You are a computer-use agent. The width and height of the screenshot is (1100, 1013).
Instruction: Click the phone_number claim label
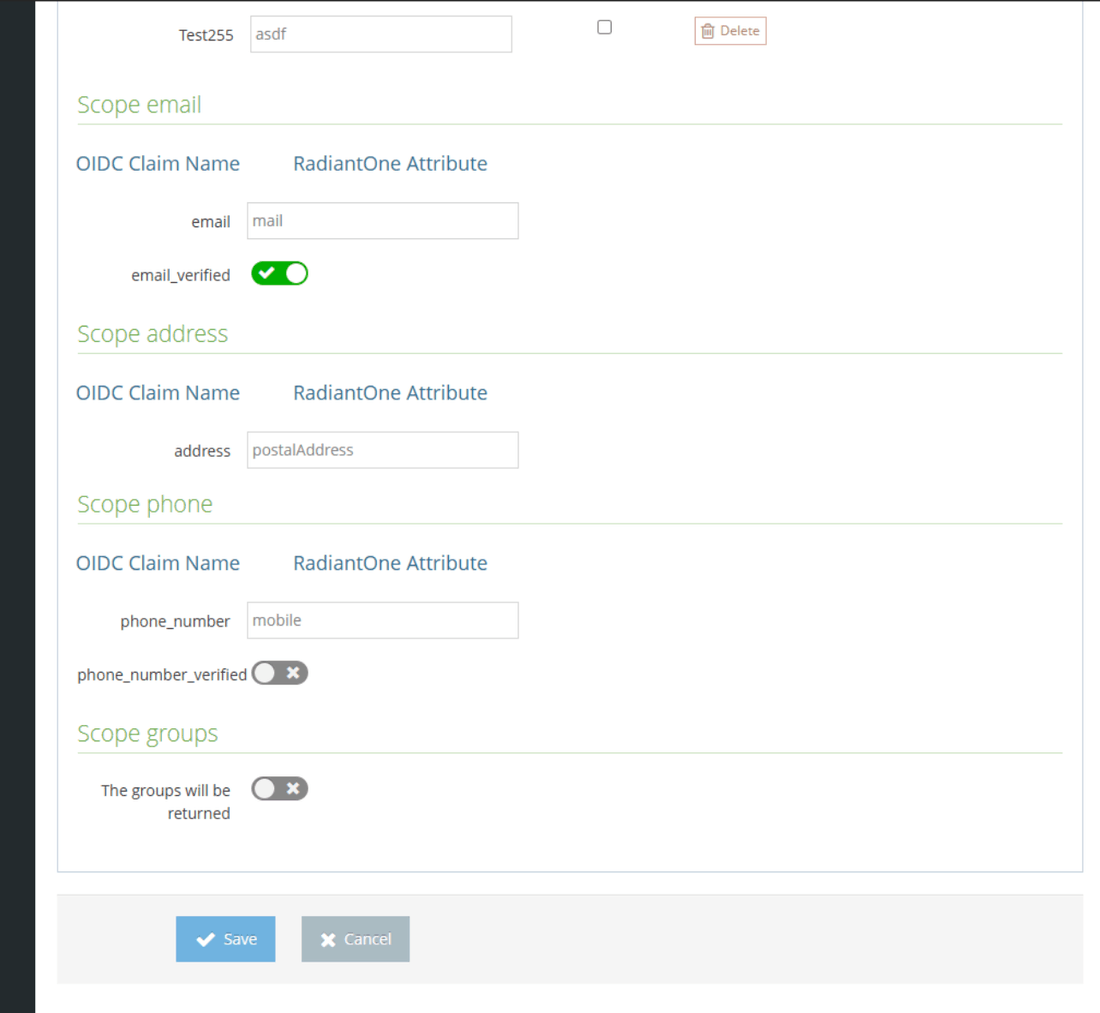pyautogui.click(x=175, y=622)
